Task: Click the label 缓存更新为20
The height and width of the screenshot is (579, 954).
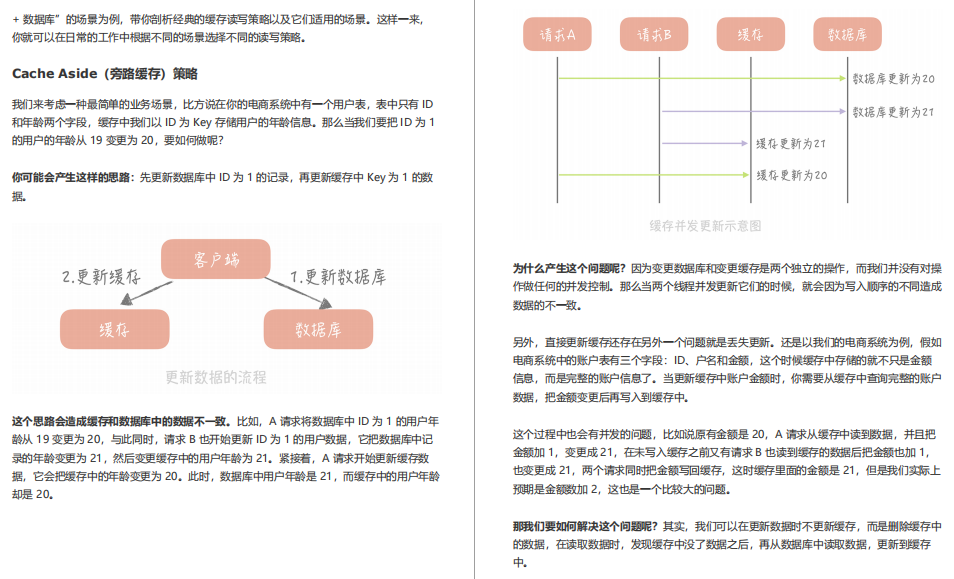Action: click(x=792, y=175)
